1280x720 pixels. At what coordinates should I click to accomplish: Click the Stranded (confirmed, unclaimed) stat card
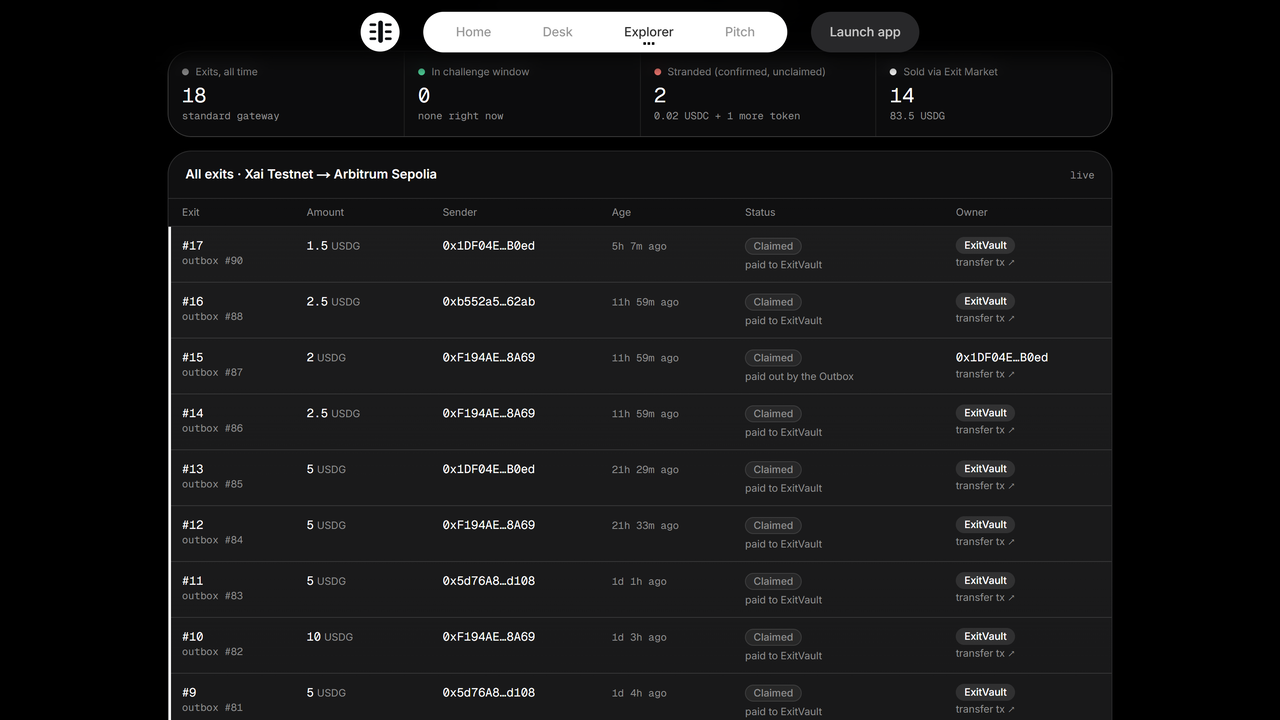click(x=758, y=94)
